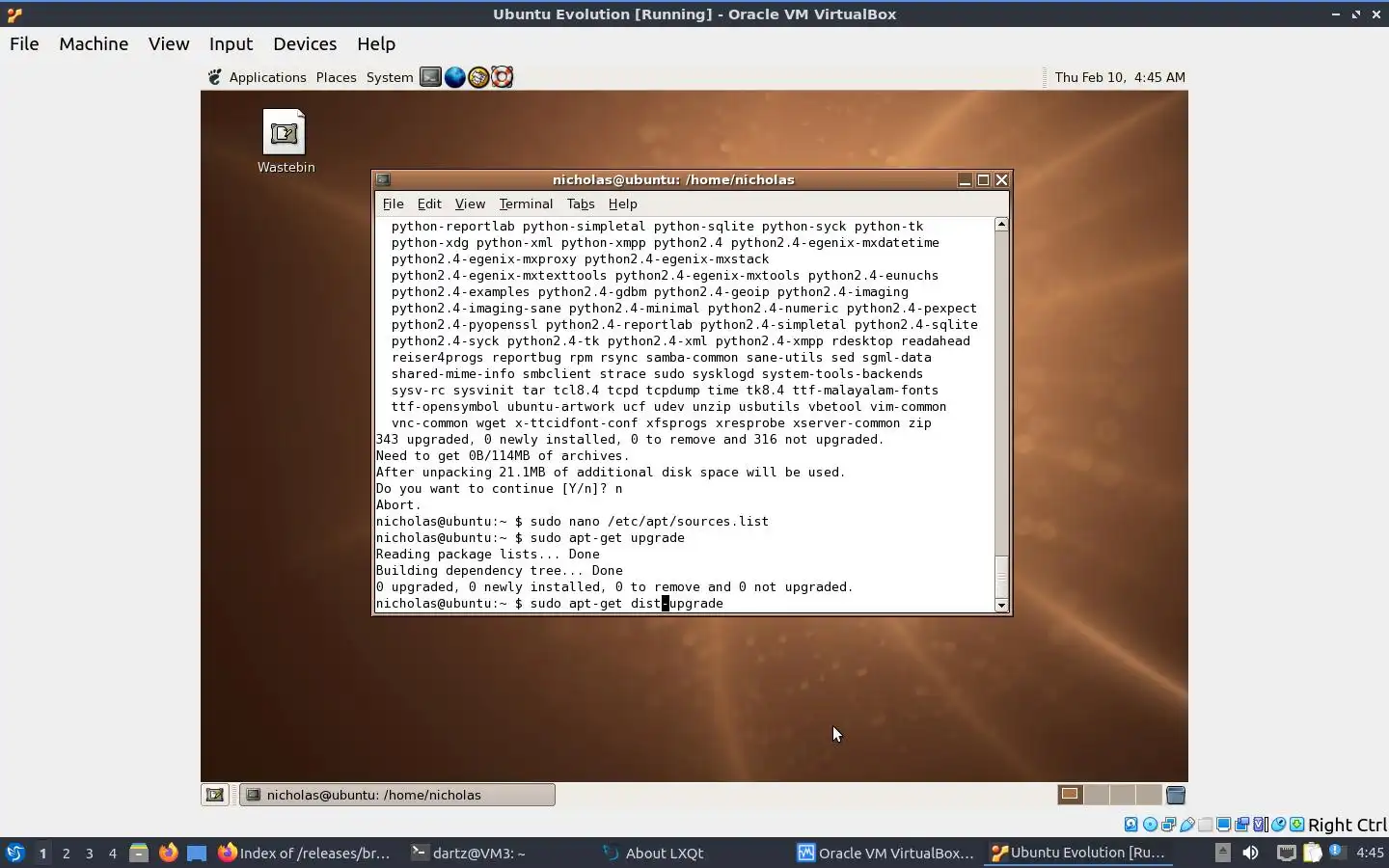Open the VirtualBox Help menu
This screenshot has height=868, width=1389.
[376, 44]
